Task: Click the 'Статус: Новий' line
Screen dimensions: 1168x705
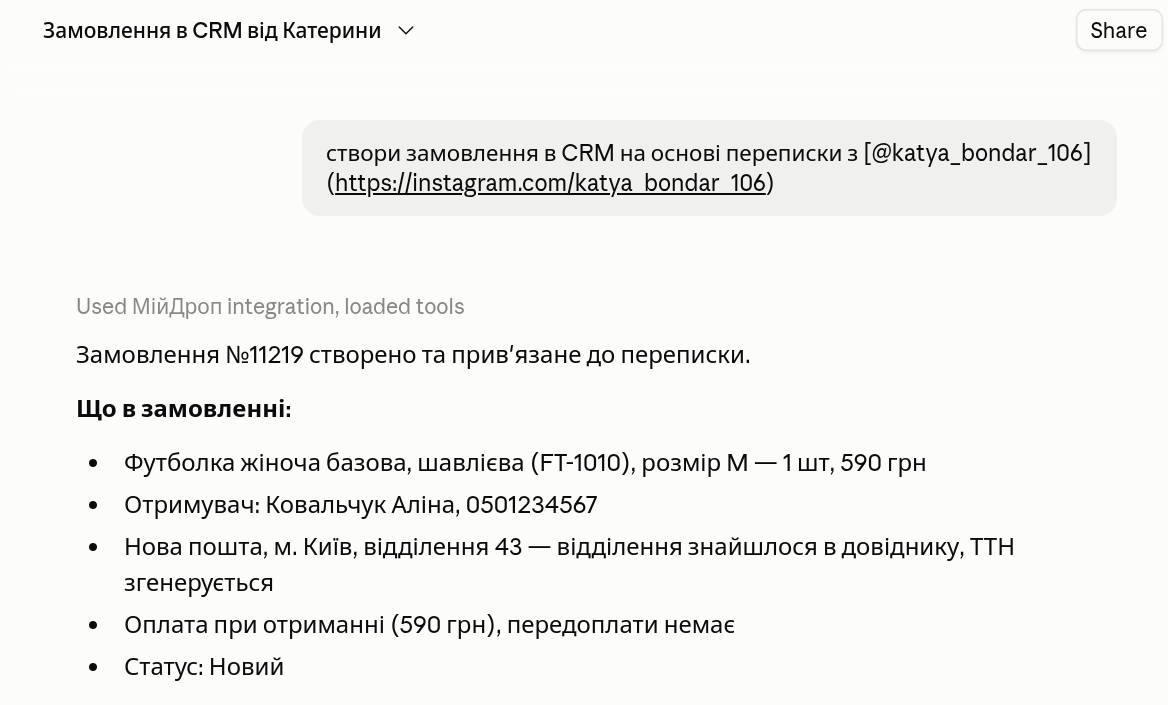Action: click(203, 666)
